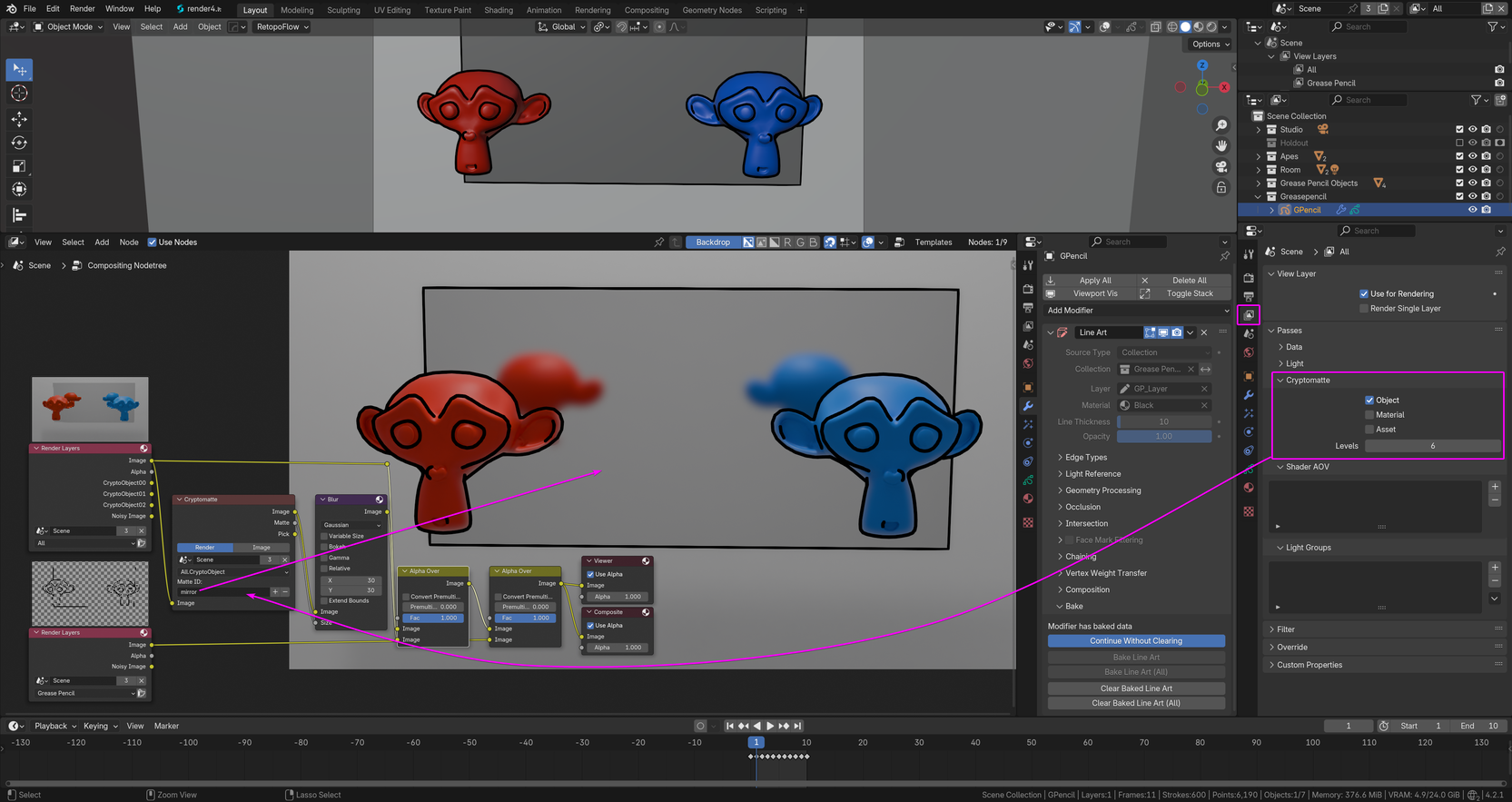Hide Studio collection in viewport
Image resolution: width=1512 pixels, height=802 pixels.
pyautogui.click(x=1473, y=130)
